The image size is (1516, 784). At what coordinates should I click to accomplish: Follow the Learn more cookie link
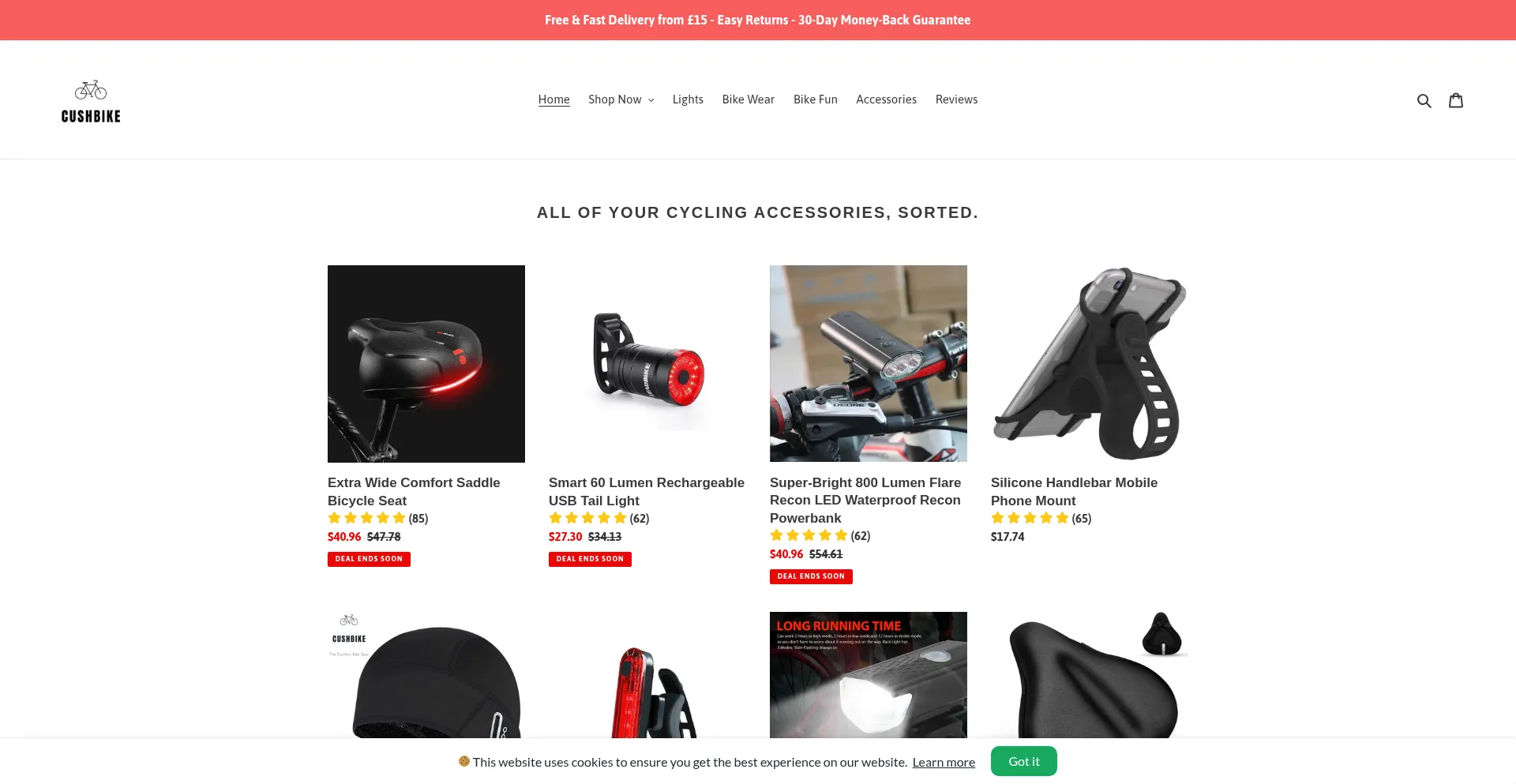tap(944, 762)
